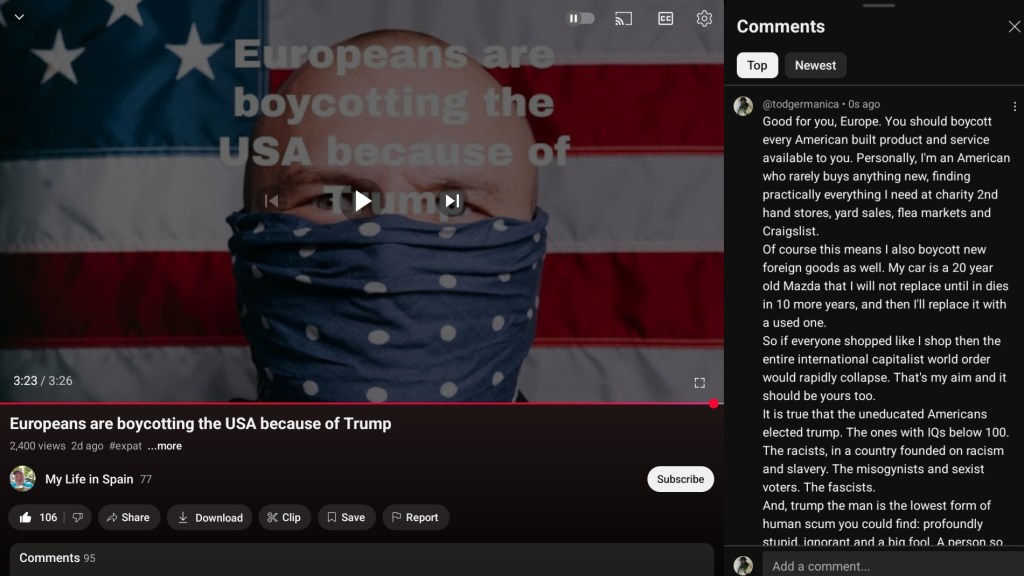Enter fullscreen mode

click(699, 382)
